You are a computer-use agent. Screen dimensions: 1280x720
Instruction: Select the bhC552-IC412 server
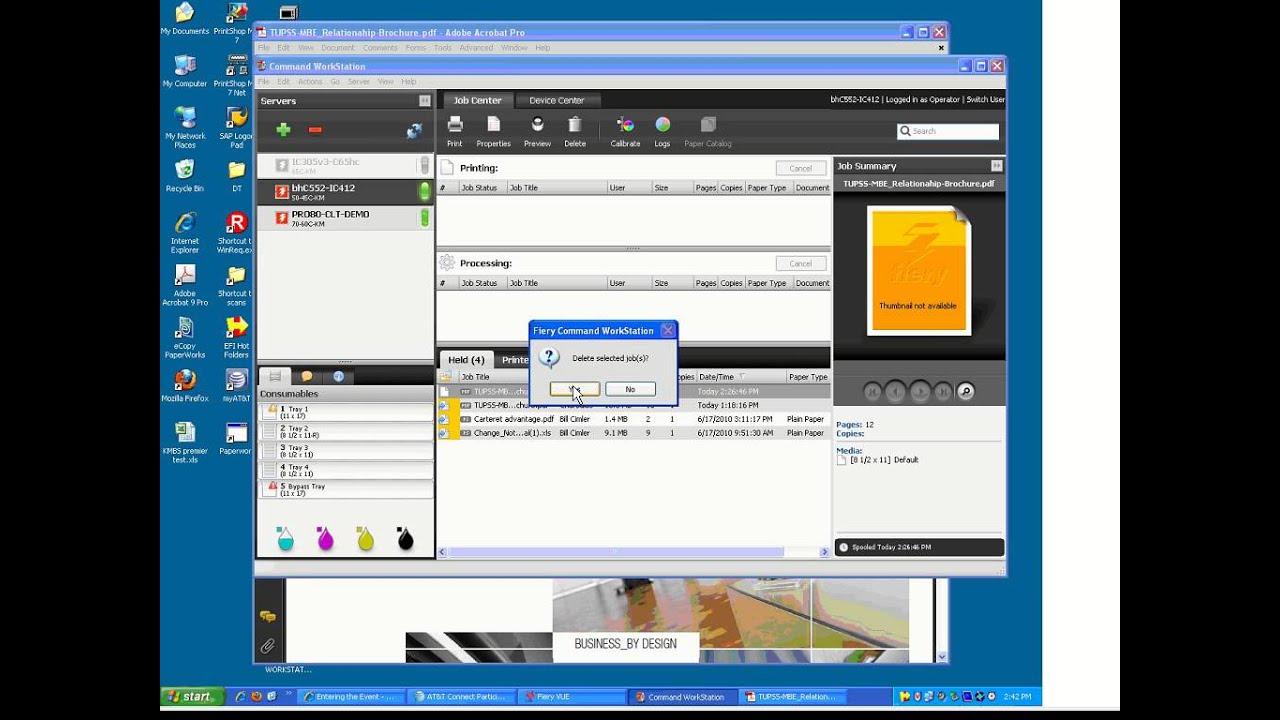click(x=345, y=191)
